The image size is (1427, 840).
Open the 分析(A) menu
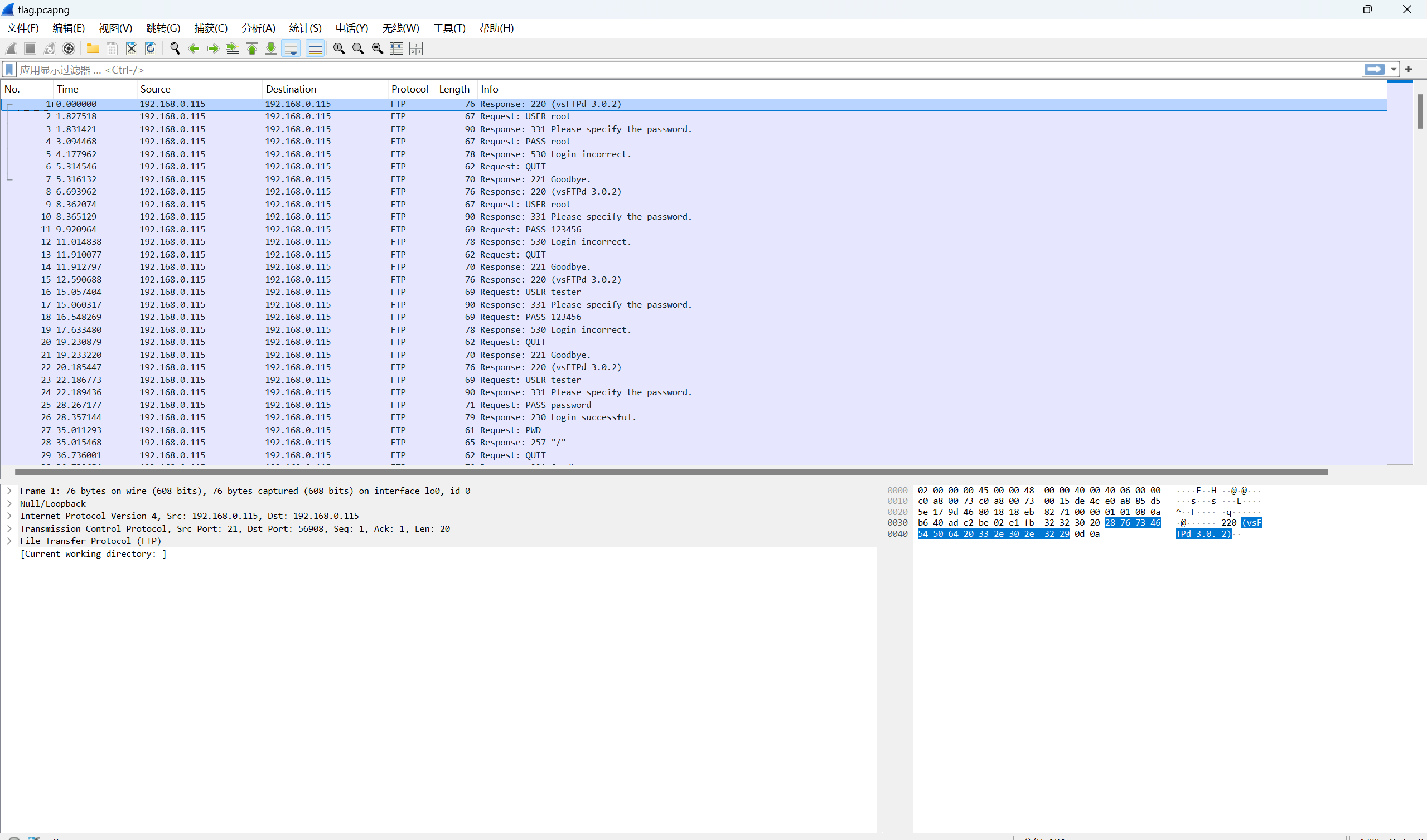[x=258, y=28]
